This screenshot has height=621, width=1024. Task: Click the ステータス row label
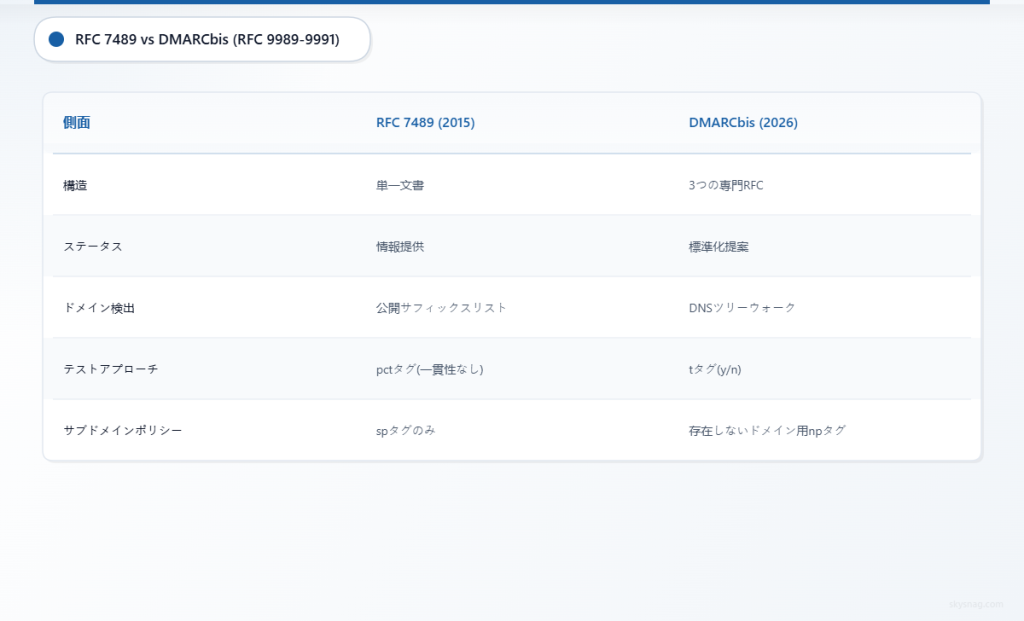tap(93, 247)
